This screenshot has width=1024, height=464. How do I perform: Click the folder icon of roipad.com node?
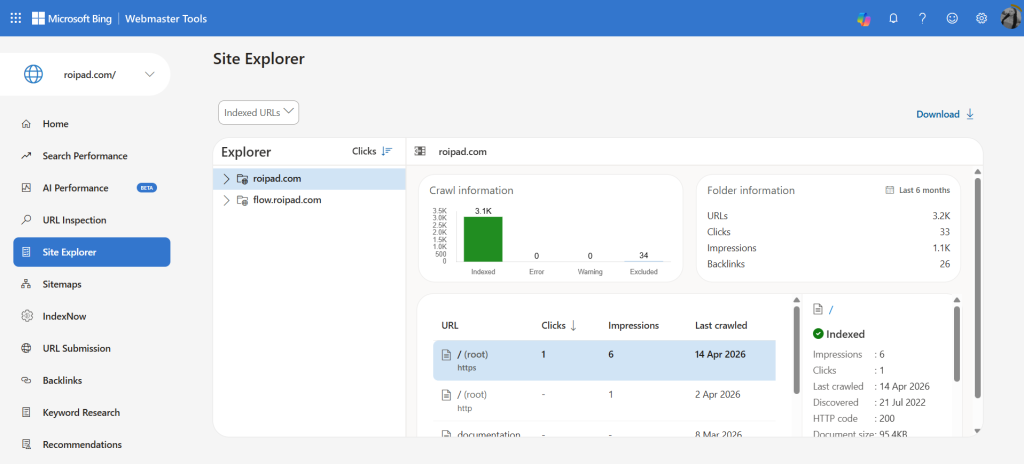pos(242,178)
